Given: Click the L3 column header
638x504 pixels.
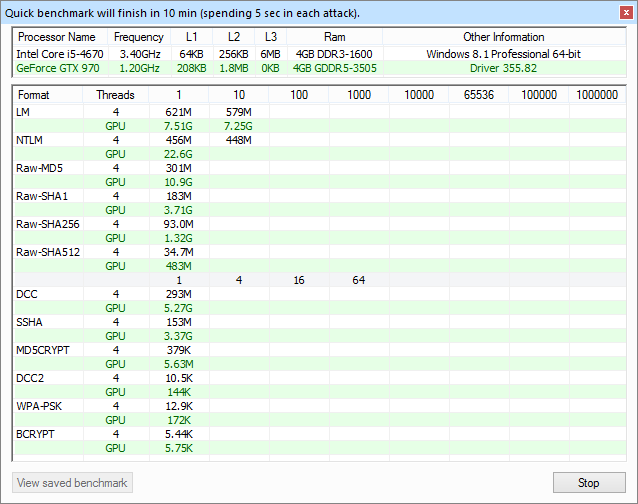Looking at the screenshot, I should (x=271, y=37).
